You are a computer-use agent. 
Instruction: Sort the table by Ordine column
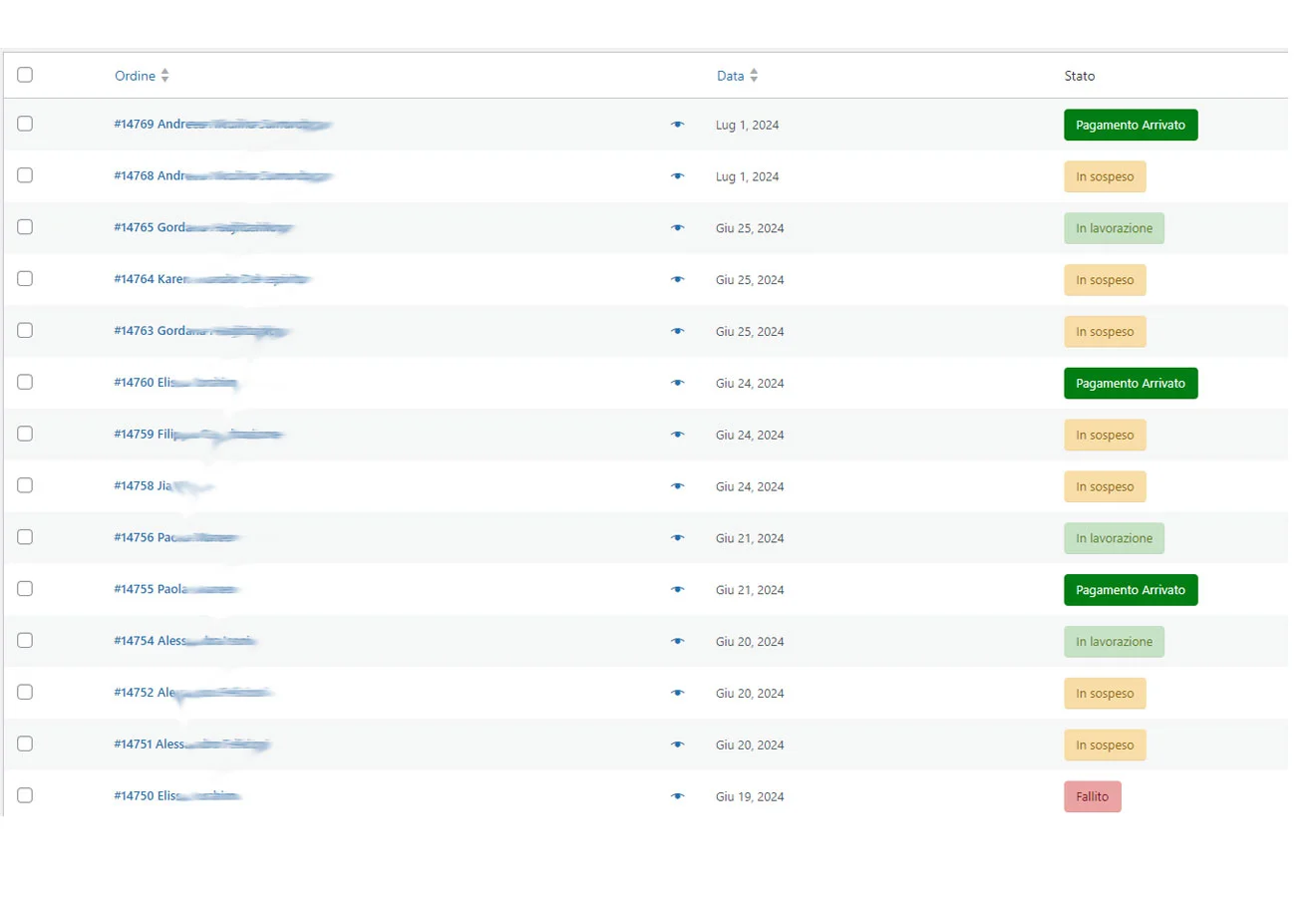[142, 76]
